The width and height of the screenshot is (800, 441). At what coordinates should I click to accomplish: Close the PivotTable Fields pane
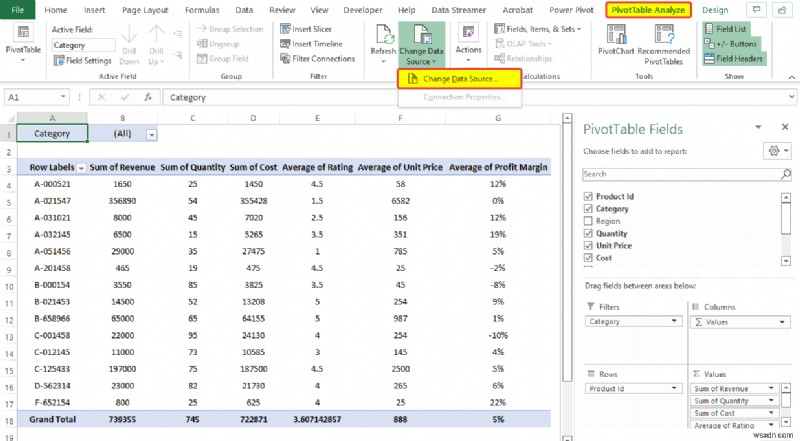[x=785, y=127]
